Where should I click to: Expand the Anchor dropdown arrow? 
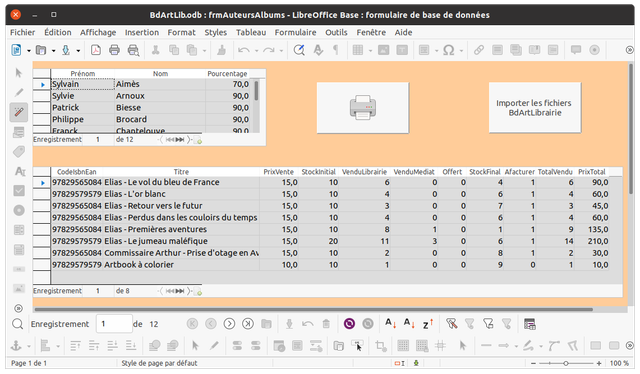tap(29, 346)
